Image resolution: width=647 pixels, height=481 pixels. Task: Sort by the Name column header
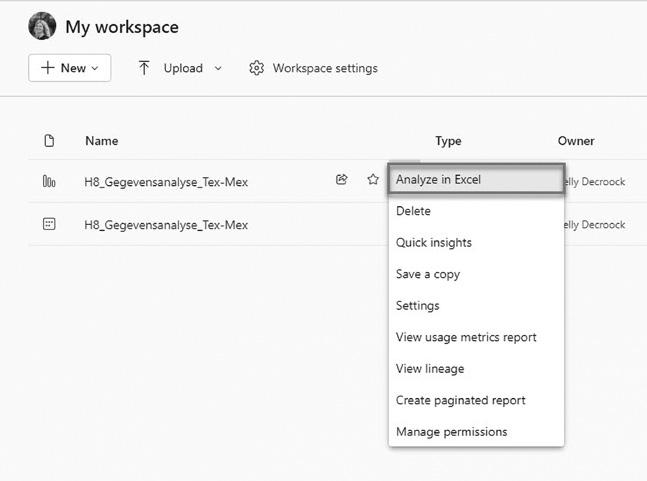[101, 141]
